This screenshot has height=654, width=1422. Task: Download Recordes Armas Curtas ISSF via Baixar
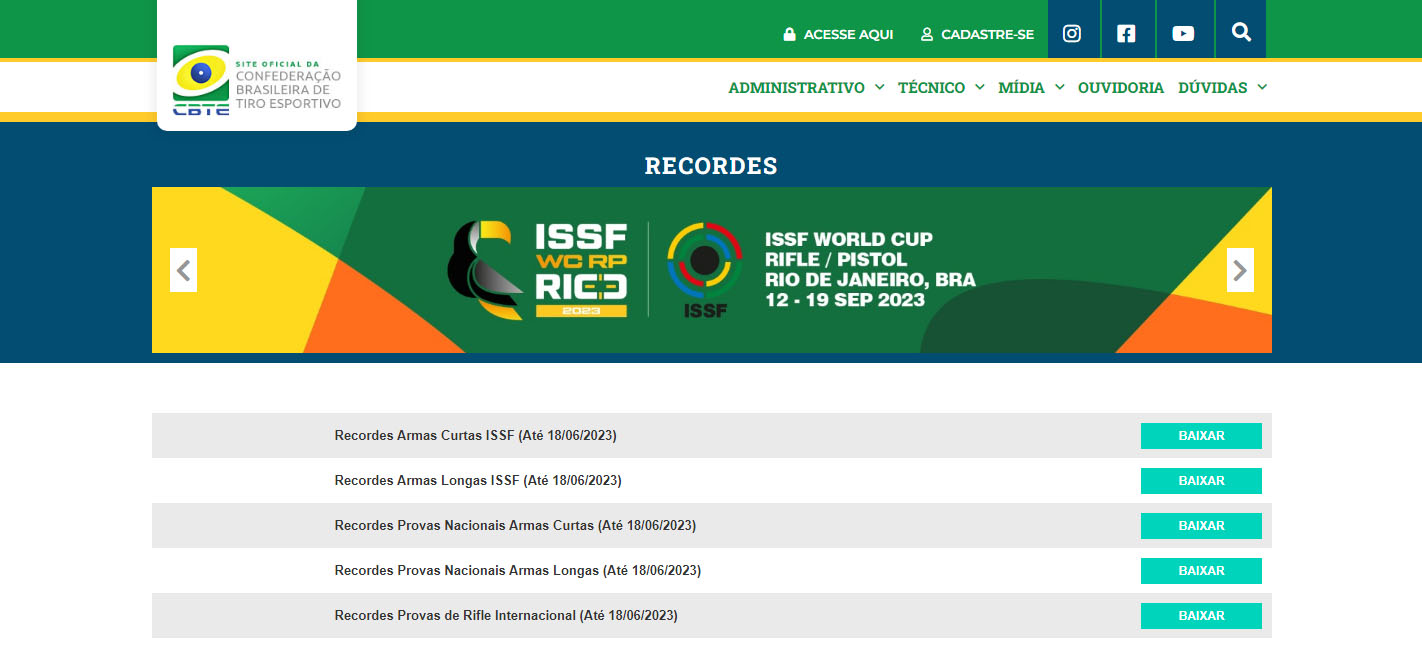[1201, 436]
